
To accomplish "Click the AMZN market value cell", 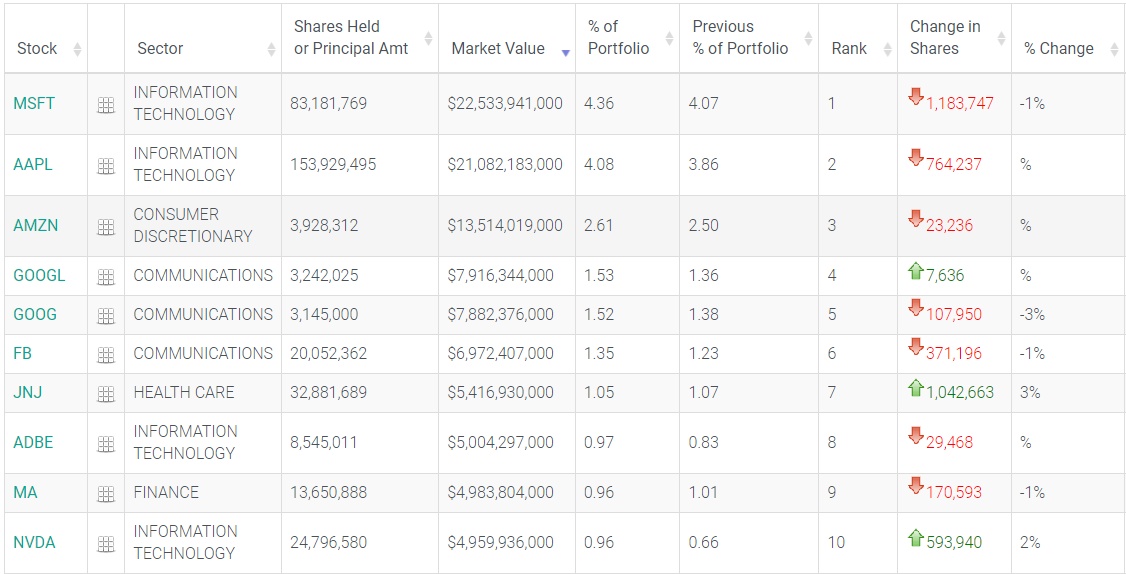I will pyautogui.click(x=505, y=225).
